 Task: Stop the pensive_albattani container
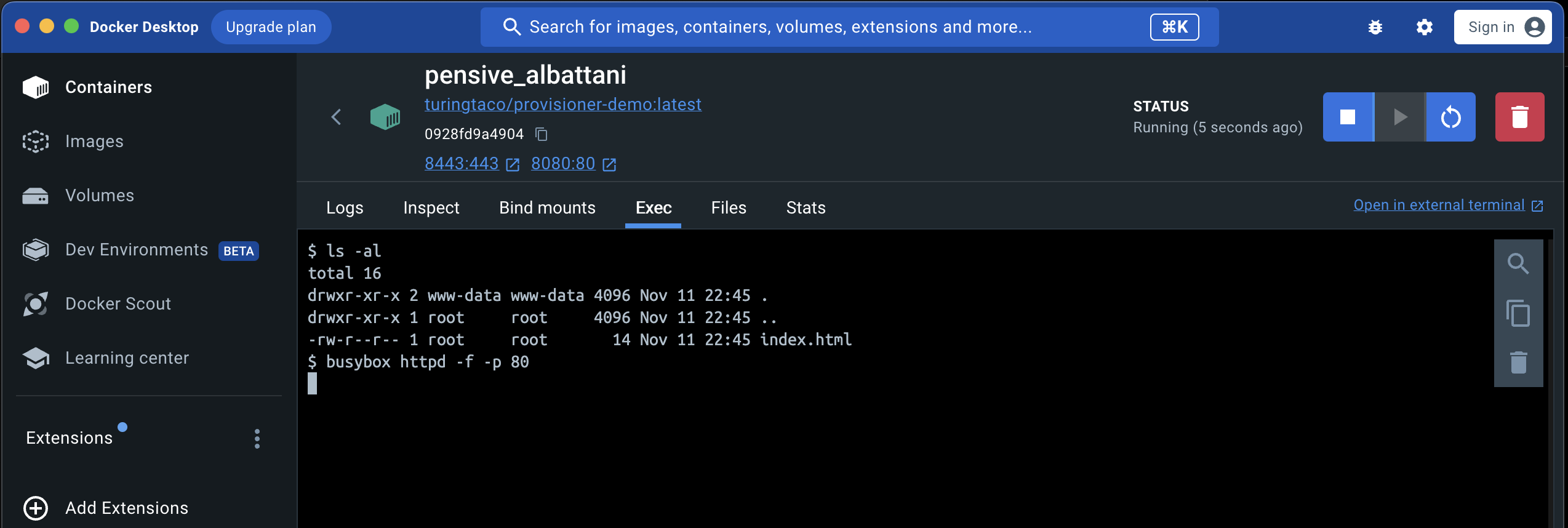click(1348, 117)
